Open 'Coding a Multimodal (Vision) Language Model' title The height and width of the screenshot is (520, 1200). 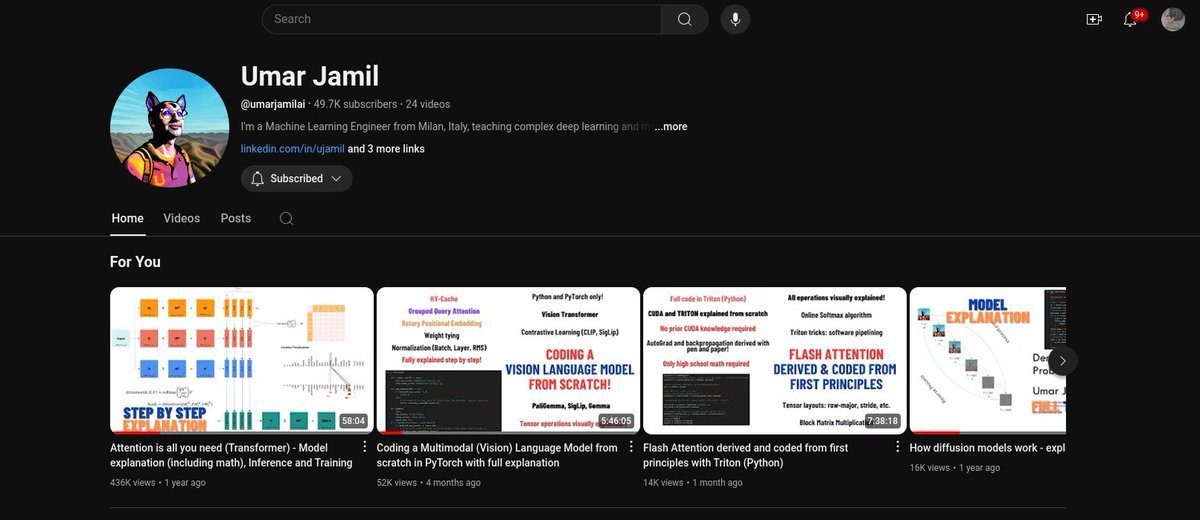tap(497, 455)
